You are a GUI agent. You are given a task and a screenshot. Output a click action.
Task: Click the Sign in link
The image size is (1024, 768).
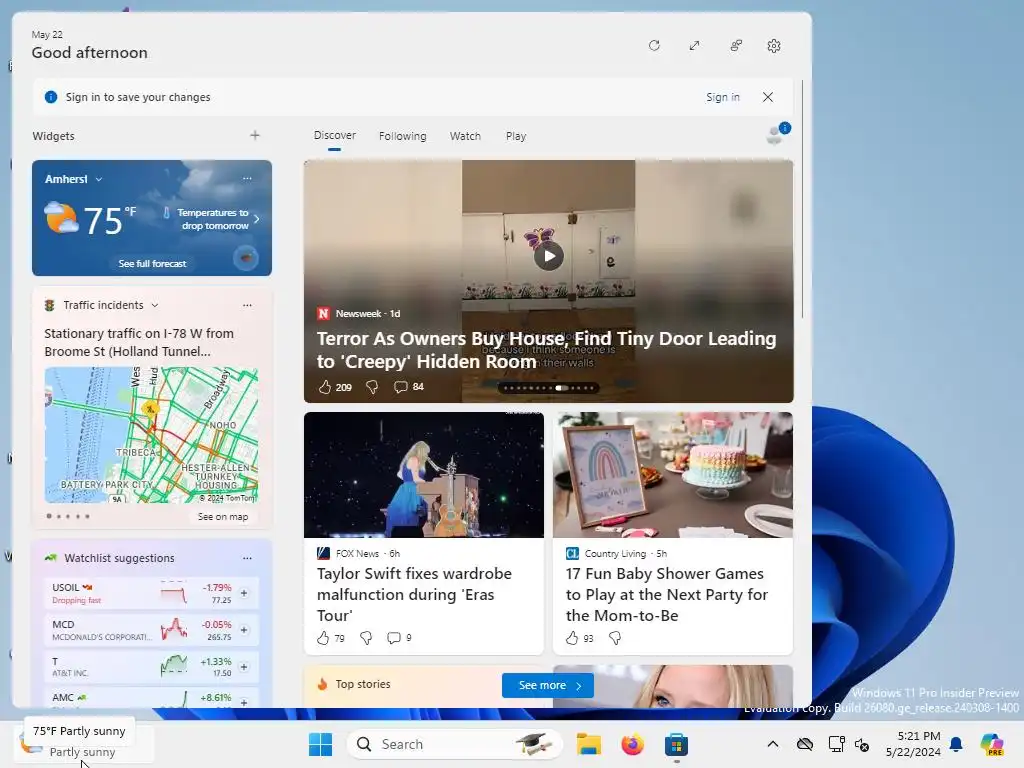click(722, 97)
